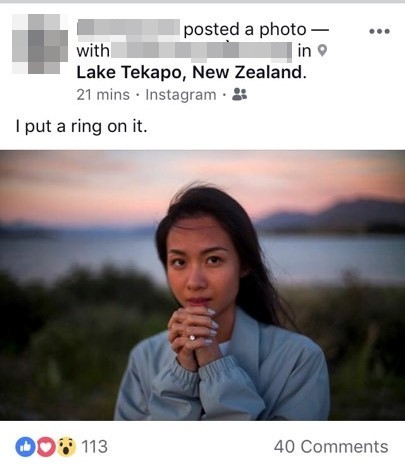Open the blurred profile picture avatar
The width and height of the screenshot is (405, 465).
[40, 44]
